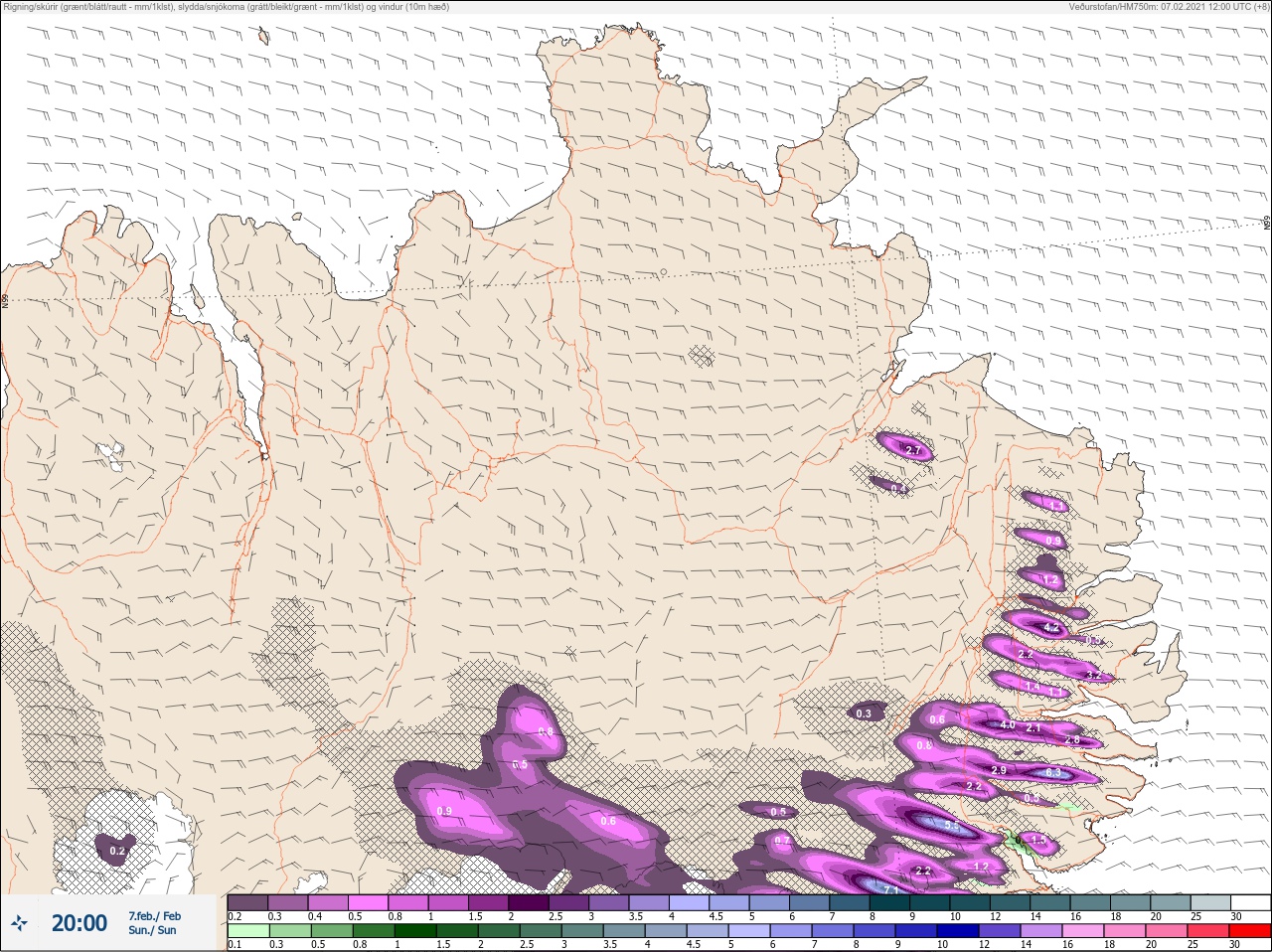Select the pale green rain legend swatch at 0.1
This screenshot has height=952, width=1272.
pyautogui.click(x=247, y=931)
